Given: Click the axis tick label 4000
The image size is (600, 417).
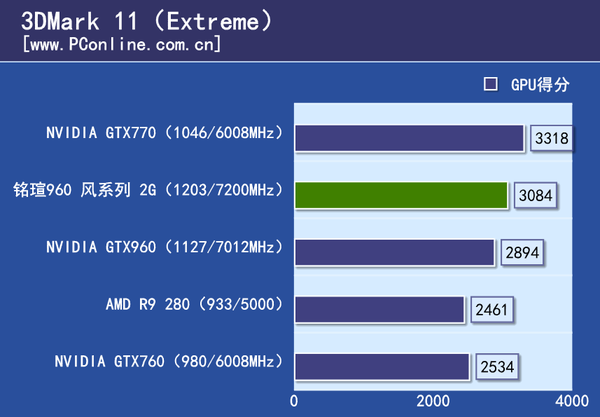Looking at the screenshot, I should [572, 401].
